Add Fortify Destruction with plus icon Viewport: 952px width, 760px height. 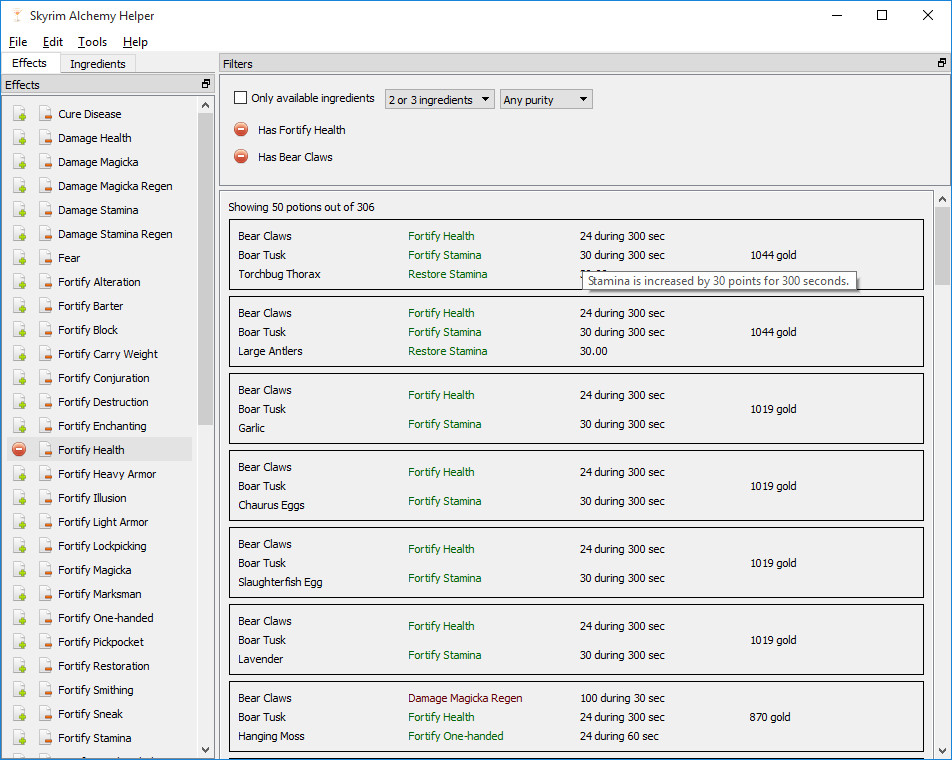19,402
